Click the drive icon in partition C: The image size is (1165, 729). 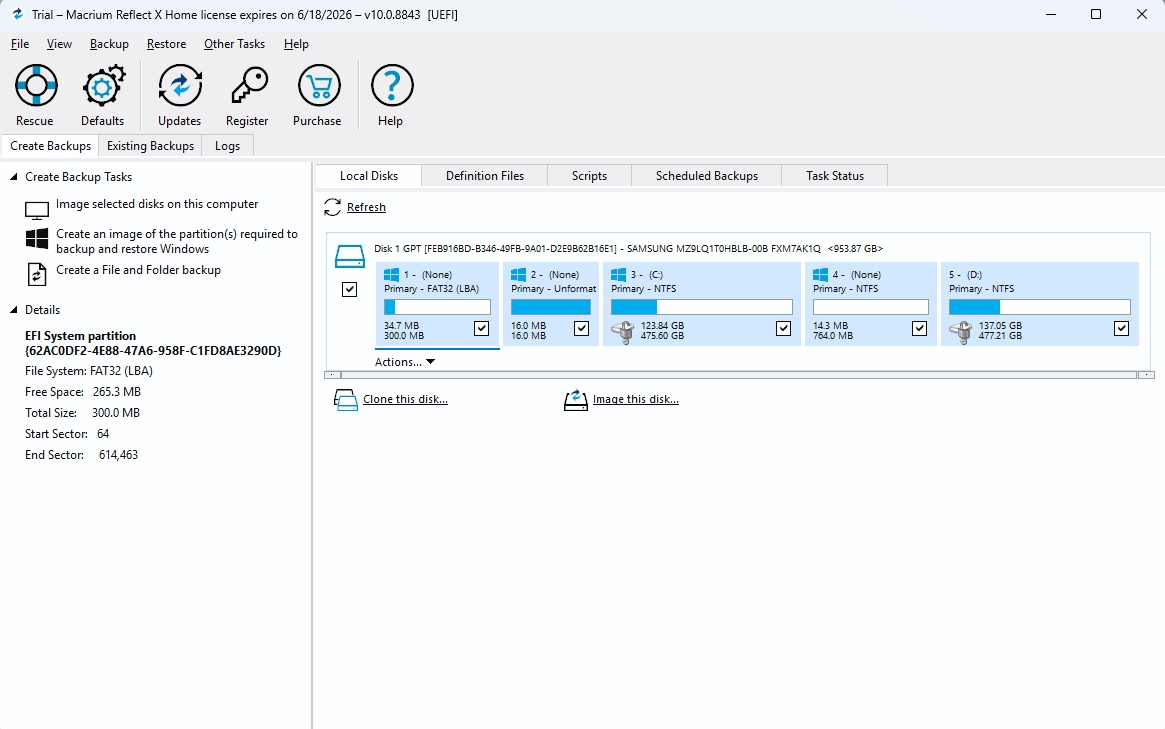(x=623, y=331)
